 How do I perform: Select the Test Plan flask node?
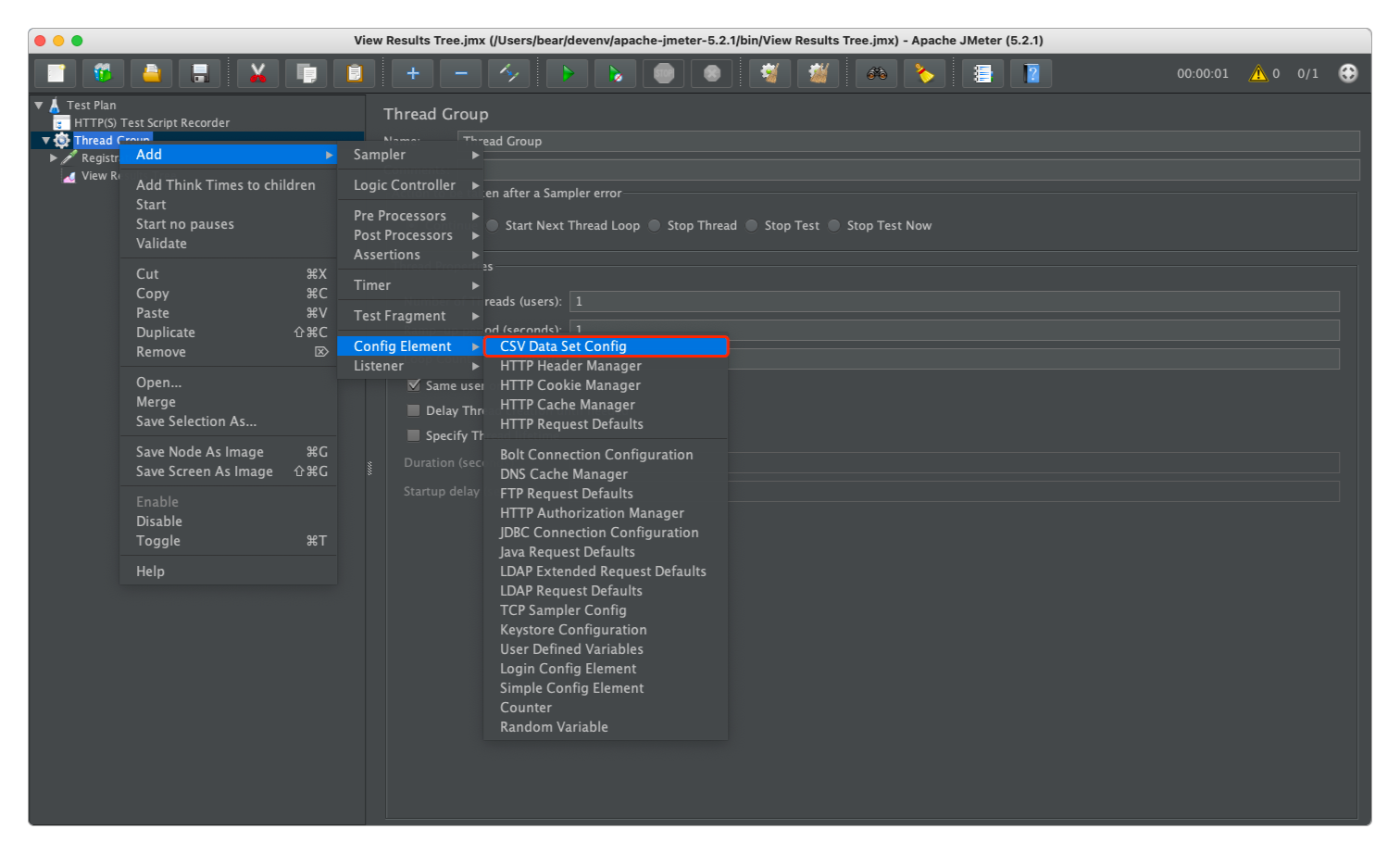[x=91, y=105]
